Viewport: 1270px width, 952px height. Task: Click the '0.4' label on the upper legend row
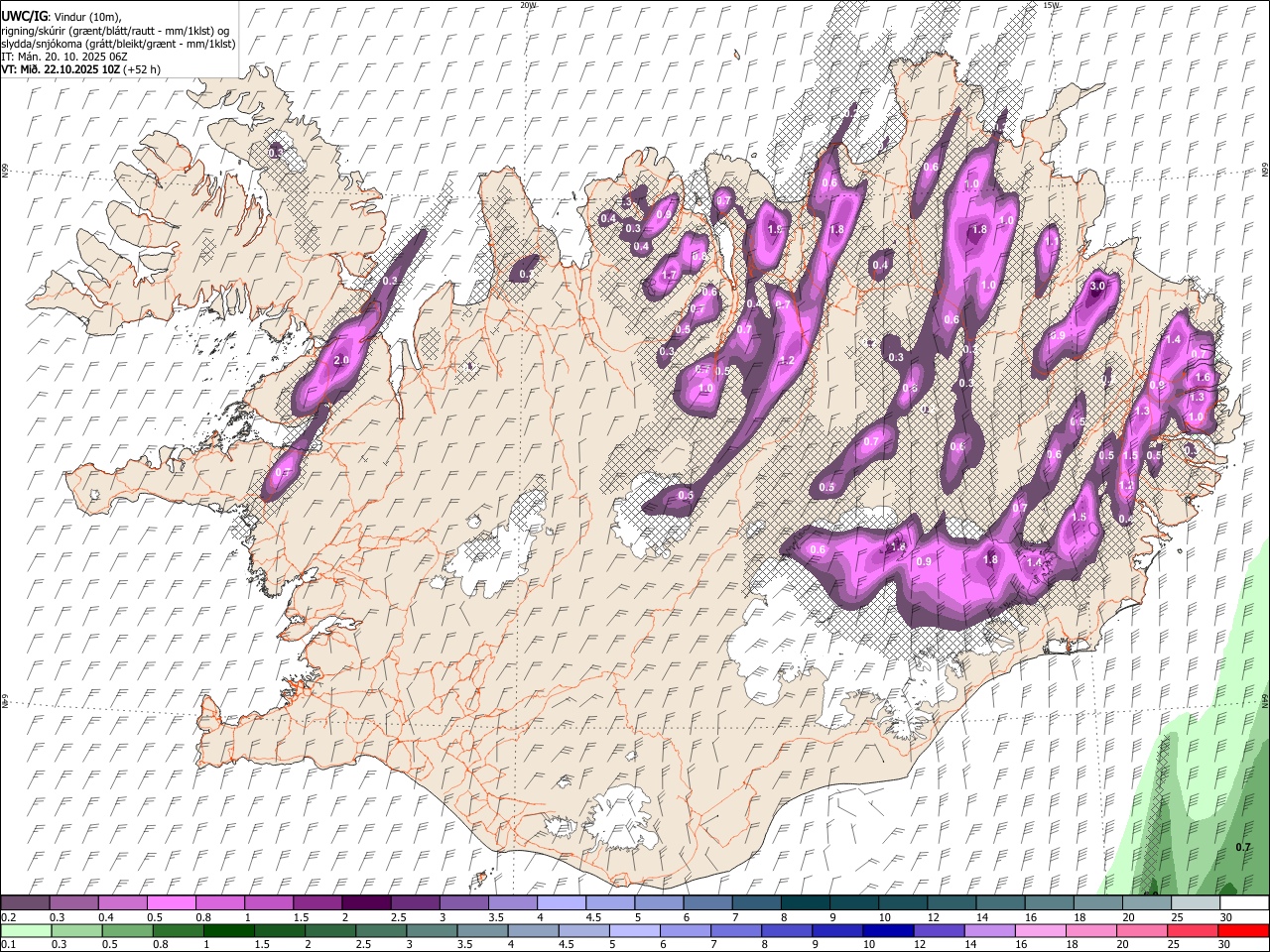click(106, 917)
